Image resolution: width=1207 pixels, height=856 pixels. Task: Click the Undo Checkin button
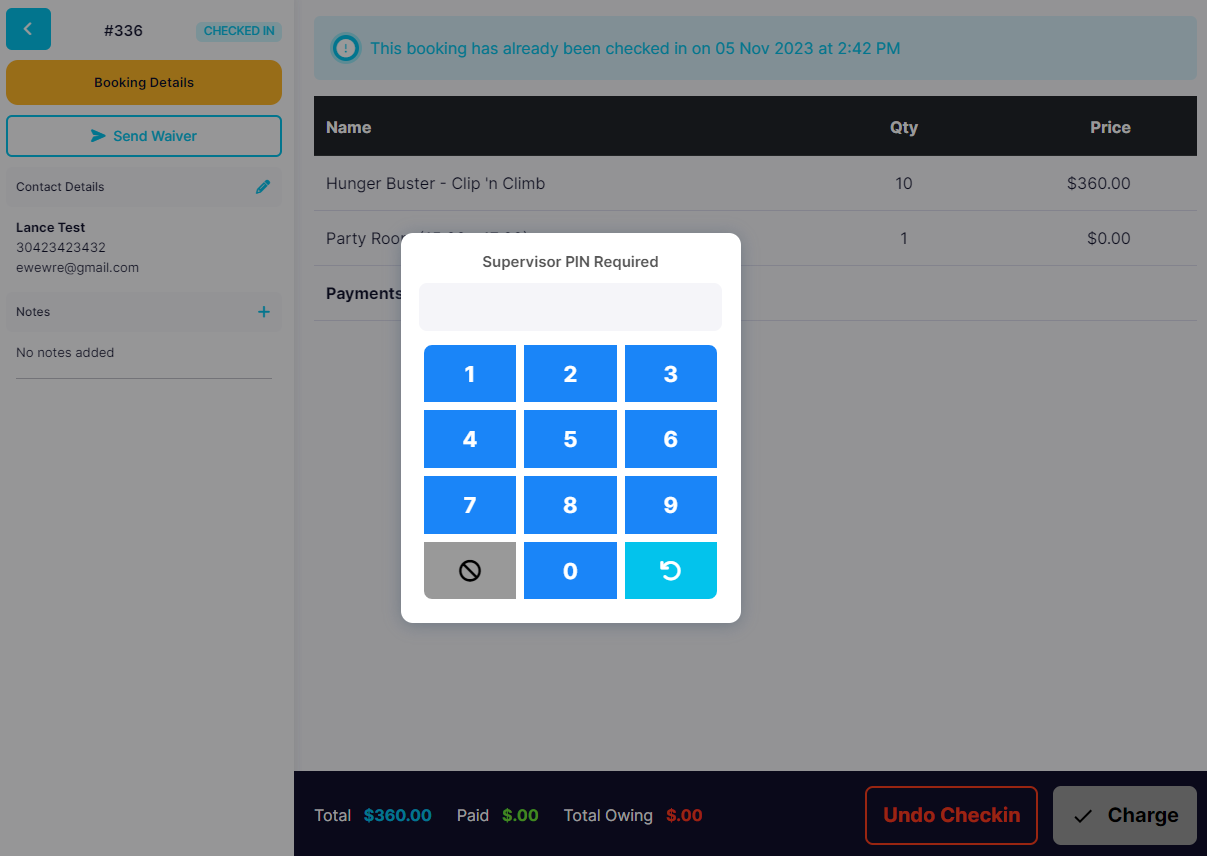tap(951, 815)
